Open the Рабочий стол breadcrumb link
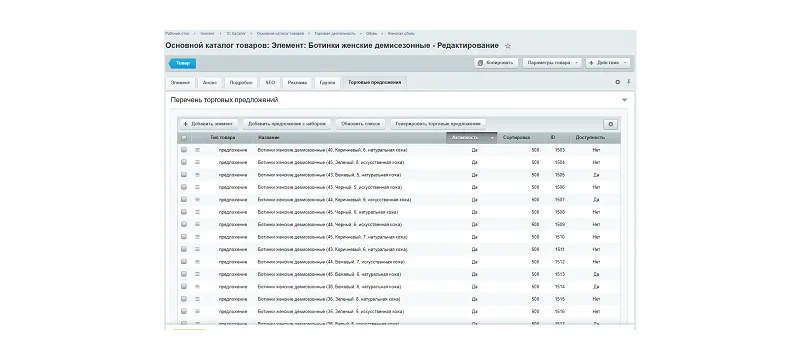This screenshot has width=800, height=360. 177,34
